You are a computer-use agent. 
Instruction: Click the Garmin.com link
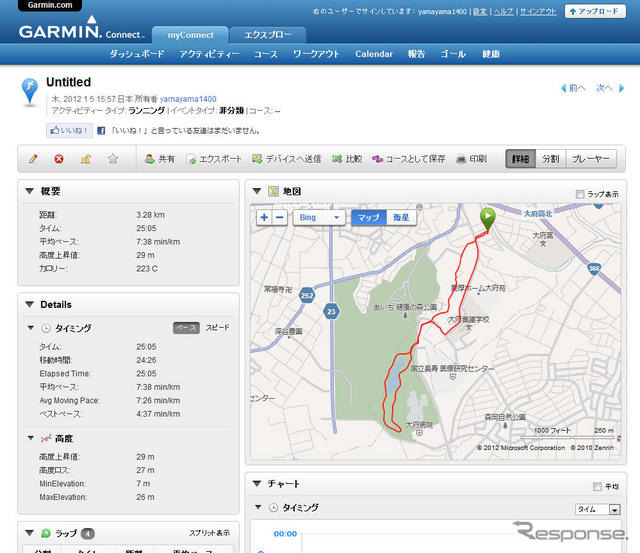50,5
